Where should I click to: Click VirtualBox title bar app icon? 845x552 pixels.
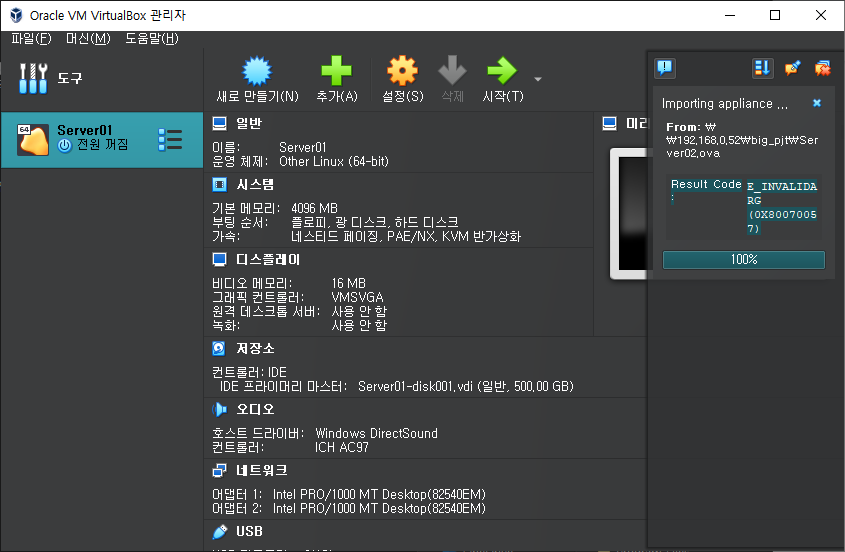(16, 15)
